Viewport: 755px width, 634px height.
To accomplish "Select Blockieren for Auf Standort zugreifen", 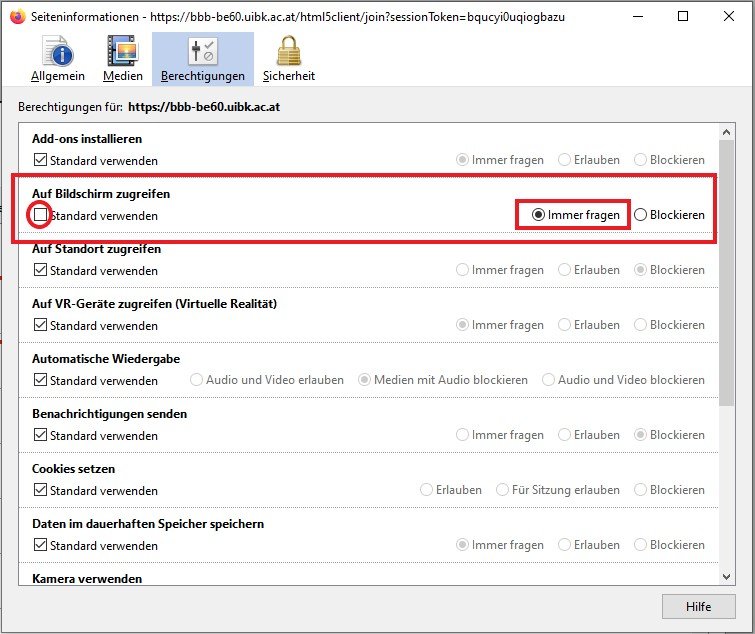I will click(640, 270).
